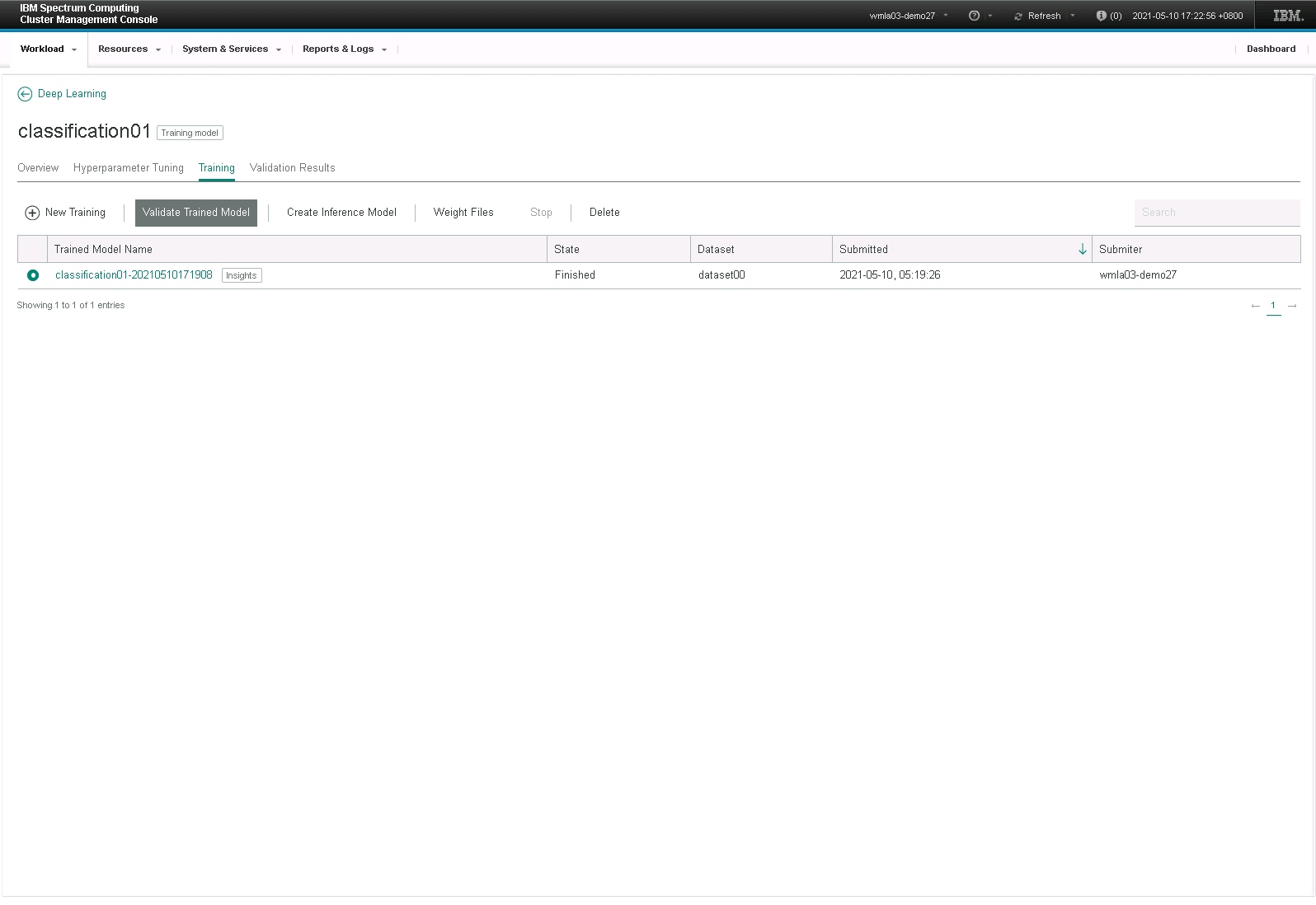This screenshot has height=905, width=1316.
Task: Click the 2021-05-10, 05:19:26 submitted cell
Action: [890, 275]
